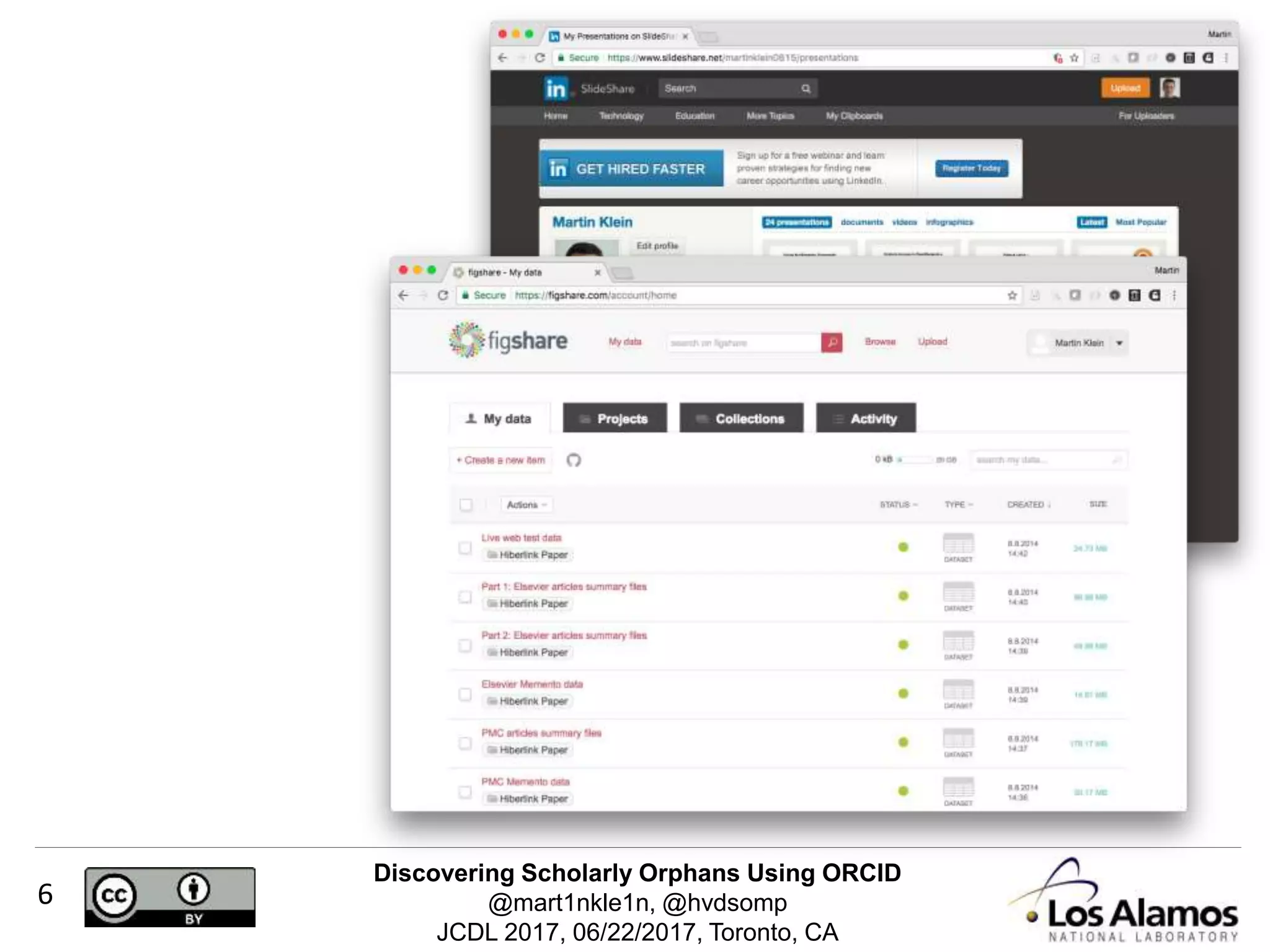The width and height of the screenshot is (1270, 952).
Task: Check Part 1: Elsevier articles summary files
Action: (x=464, y=596)
